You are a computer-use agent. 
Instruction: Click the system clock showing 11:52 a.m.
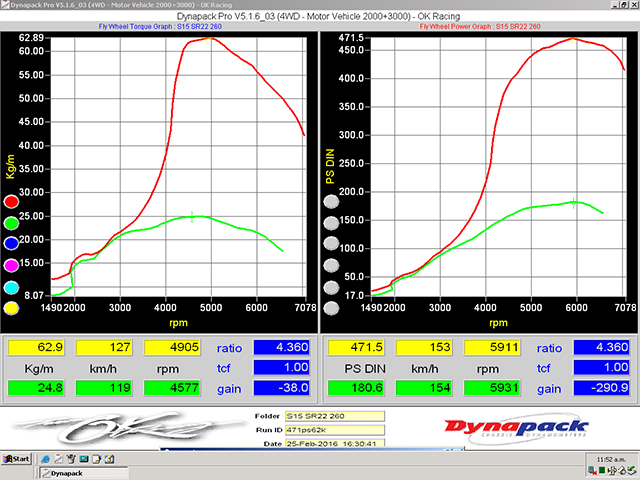611,459
